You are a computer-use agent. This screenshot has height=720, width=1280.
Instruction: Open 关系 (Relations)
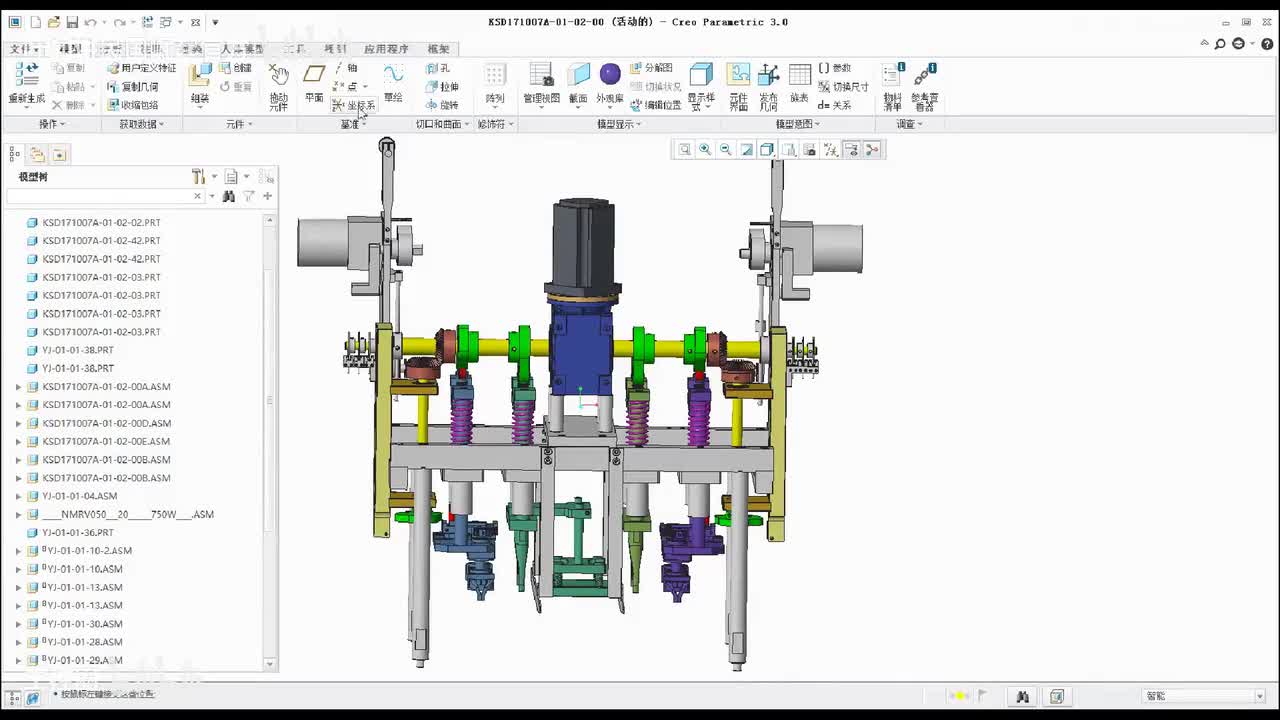tap(835, 105)
